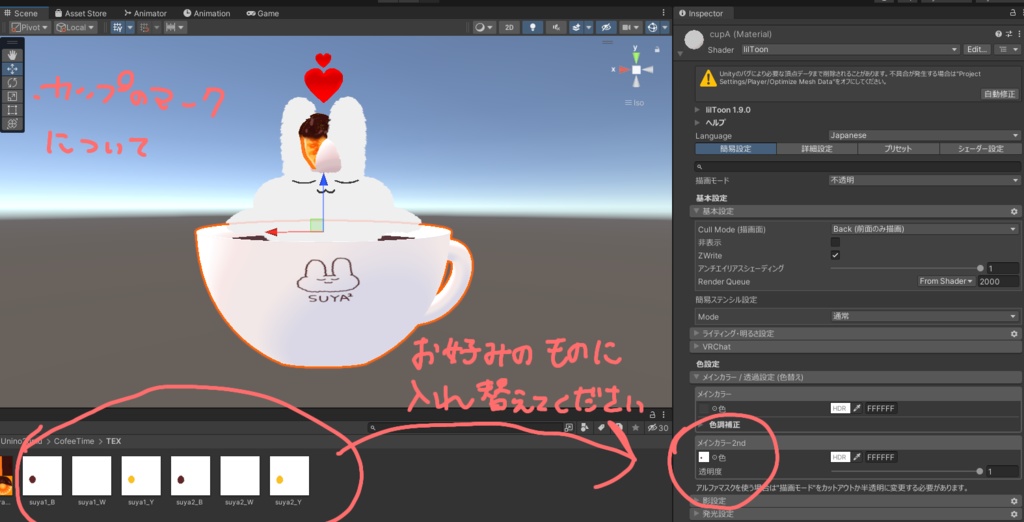Collapse 基本設定 section header

pyautogui.click(x=856, y=212)
